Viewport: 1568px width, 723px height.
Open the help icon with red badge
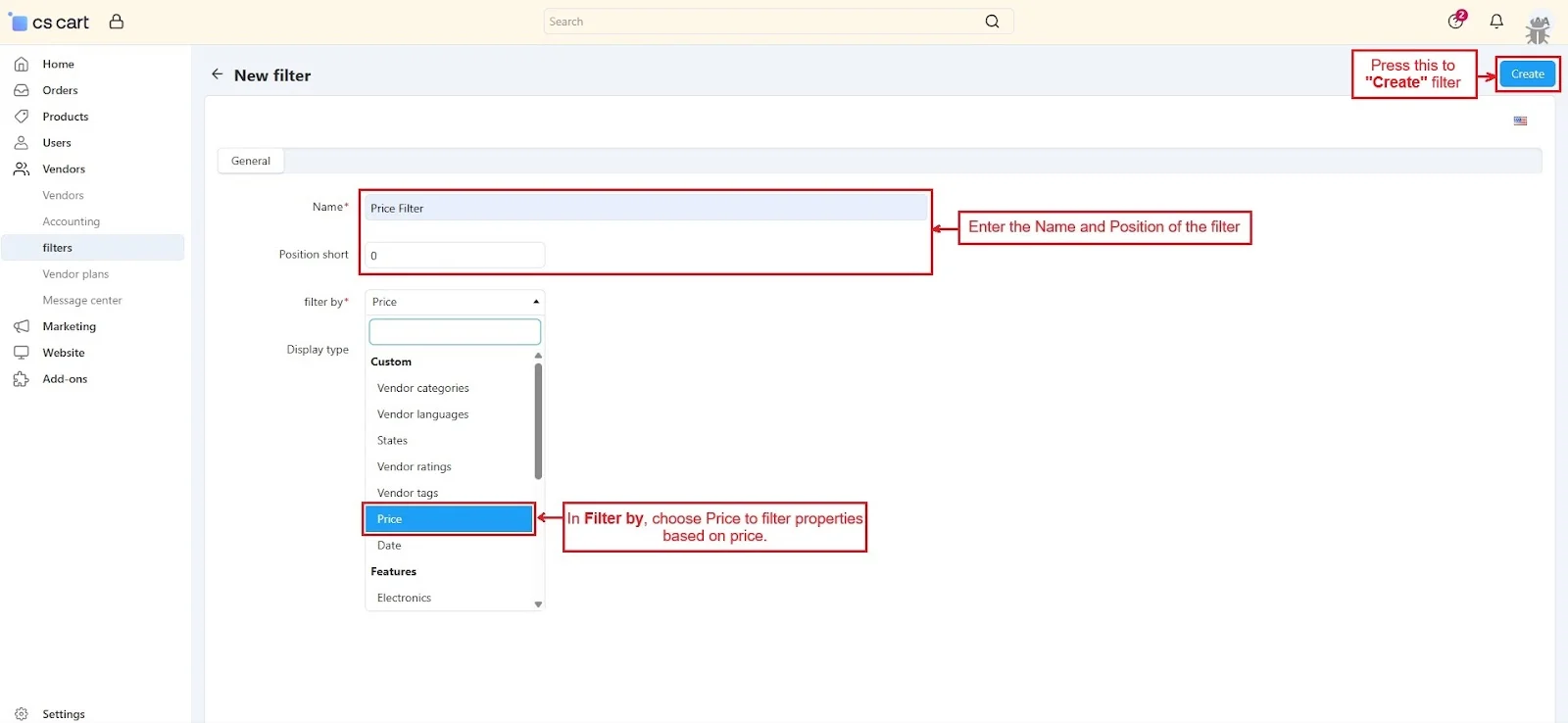click(1456, 22)
